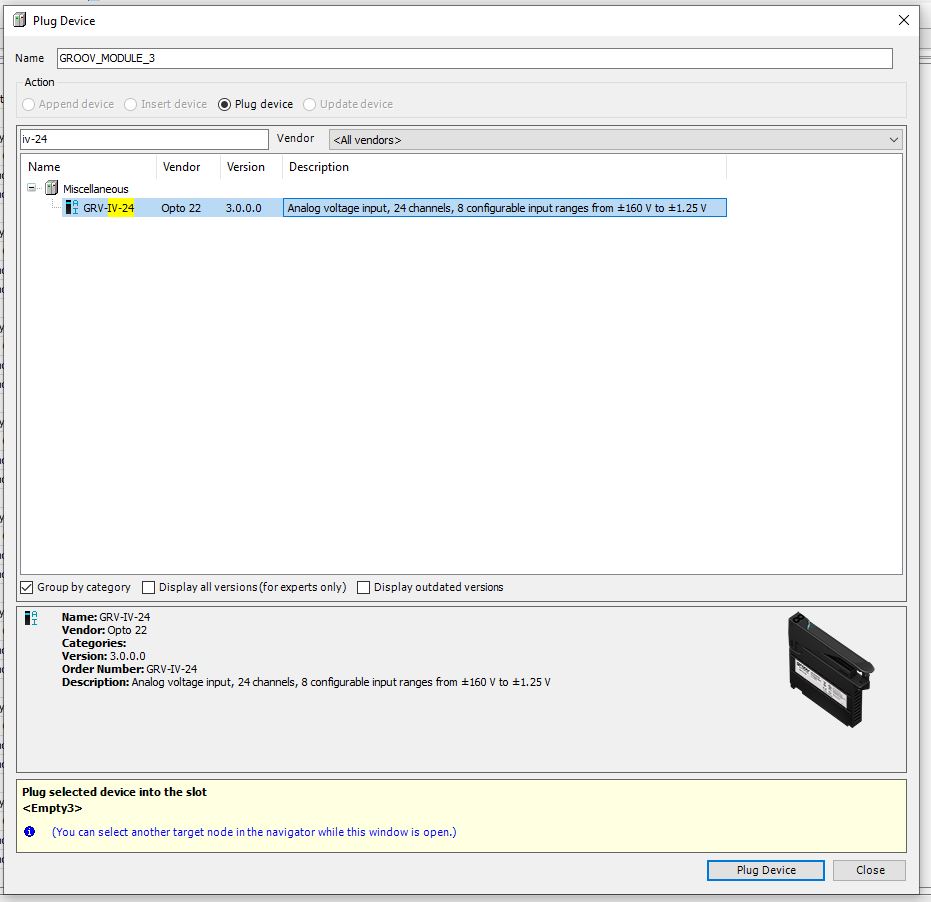The height and width of the screenshot is (902, 931).
Task: Click the Close button
Action: tap(869, 870)
